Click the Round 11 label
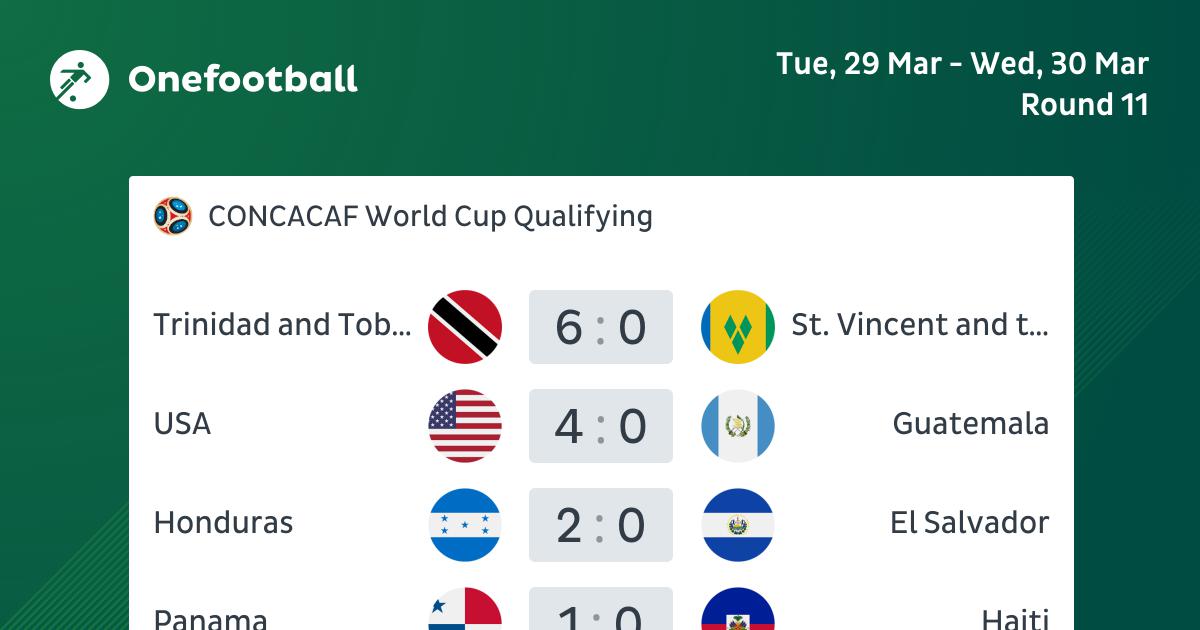Viewport: 1200px width, 630px height. coord(1084,104)
